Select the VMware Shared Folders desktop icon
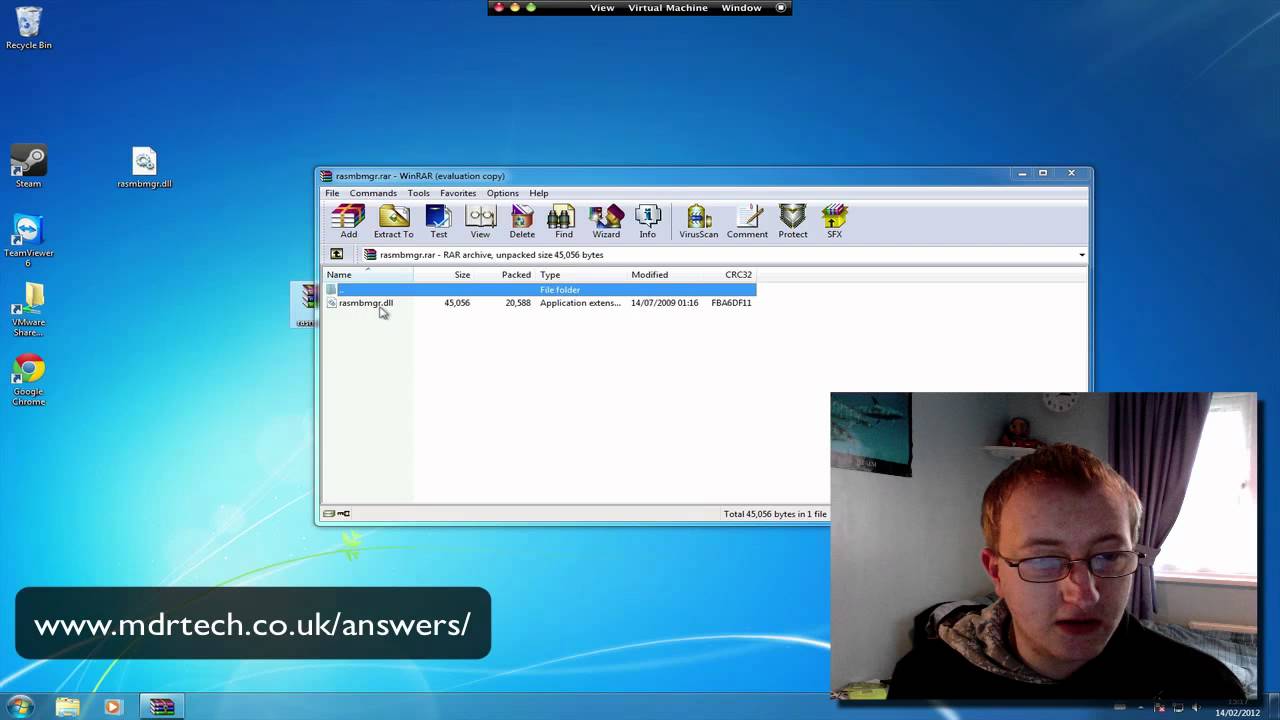The height and width of the screenshot is (720, 1280). tap(28, 310)
